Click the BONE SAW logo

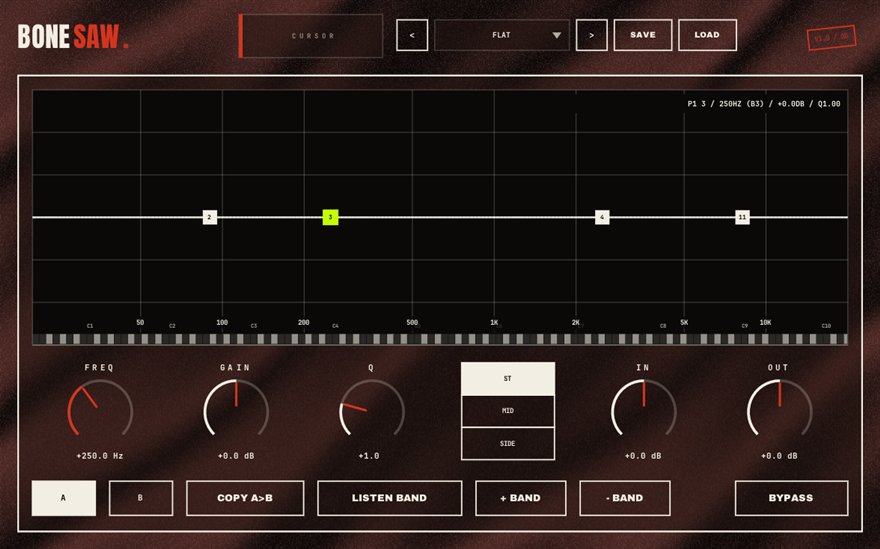pyautogui.click(x=73, y=36)
